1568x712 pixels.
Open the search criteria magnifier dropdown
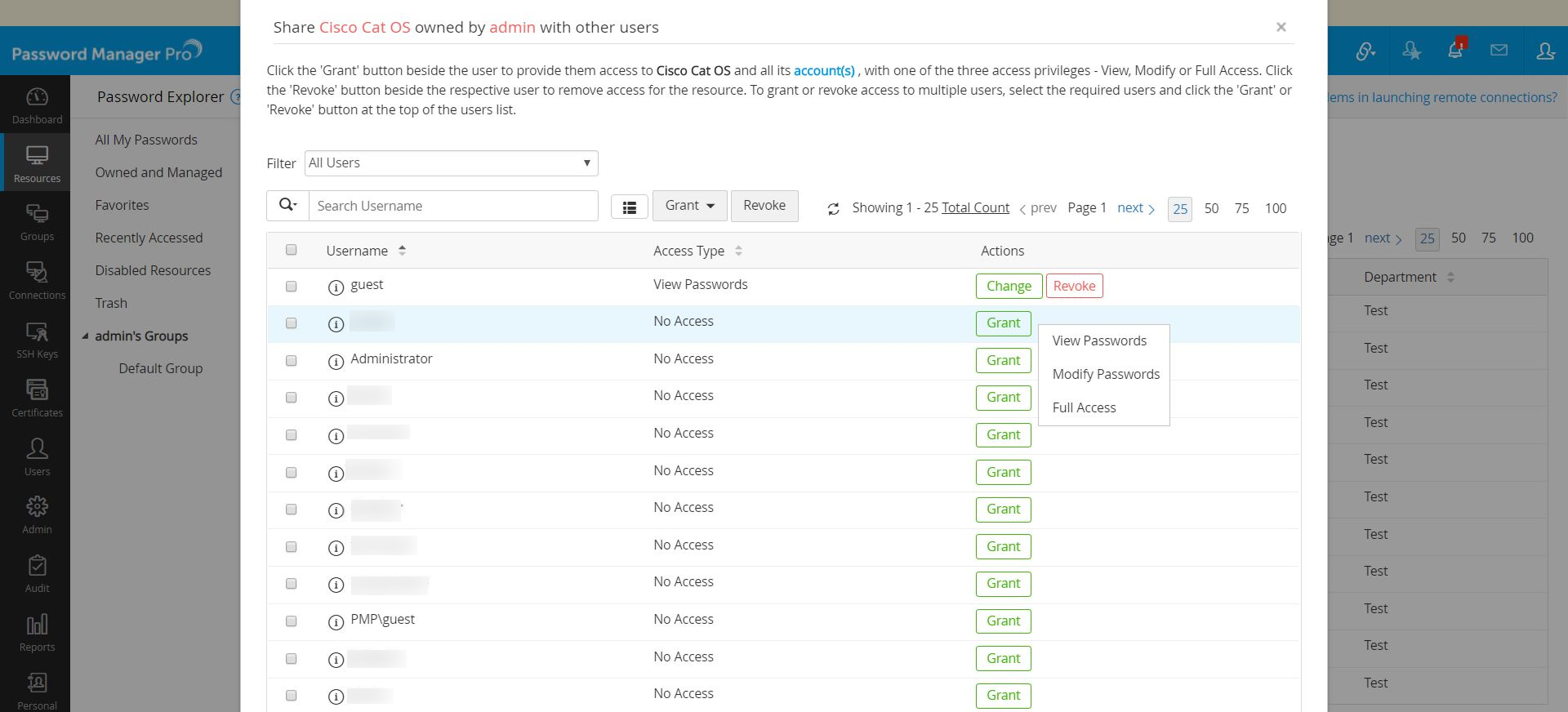287,206
